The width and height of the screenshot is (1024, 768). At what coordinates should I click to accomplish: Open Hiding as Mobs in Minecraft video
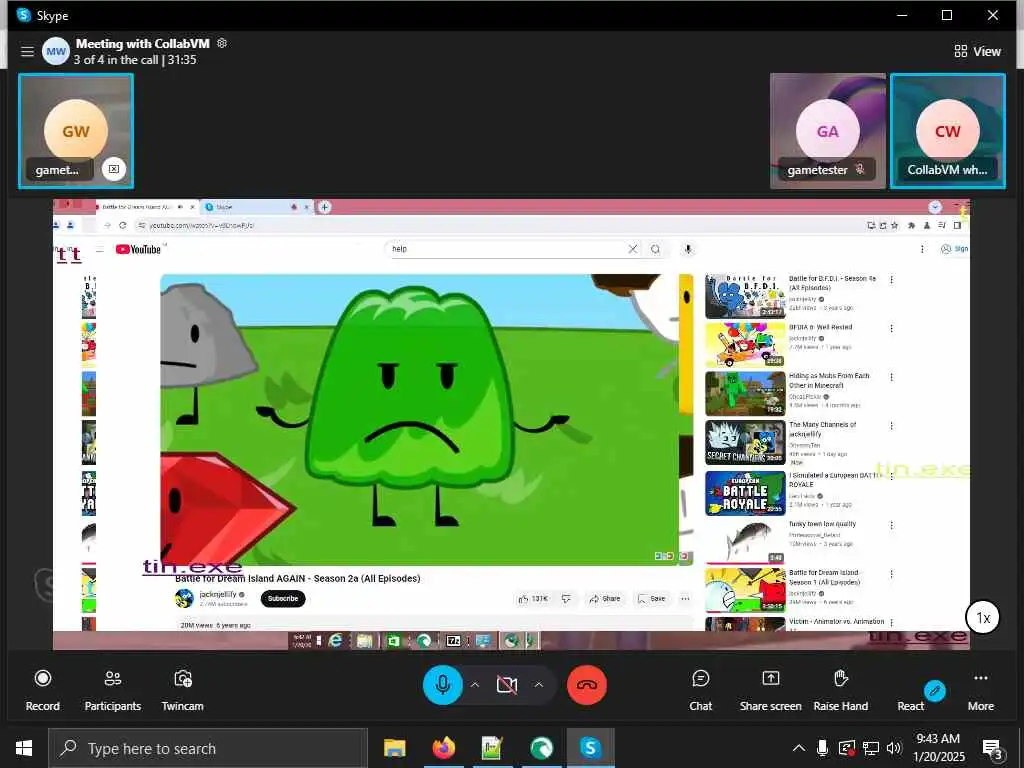(x=744, y=393)
